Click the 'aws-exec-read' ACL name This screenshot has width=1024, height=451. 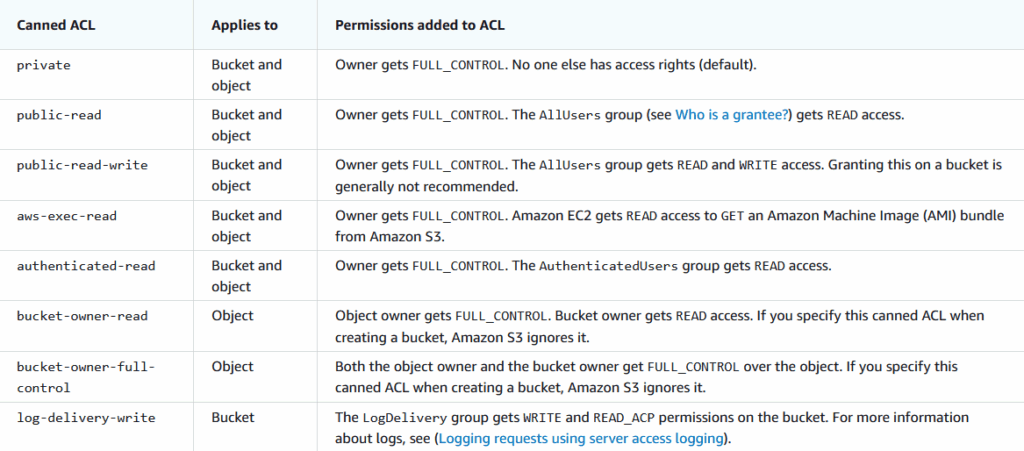pos(67,215)
